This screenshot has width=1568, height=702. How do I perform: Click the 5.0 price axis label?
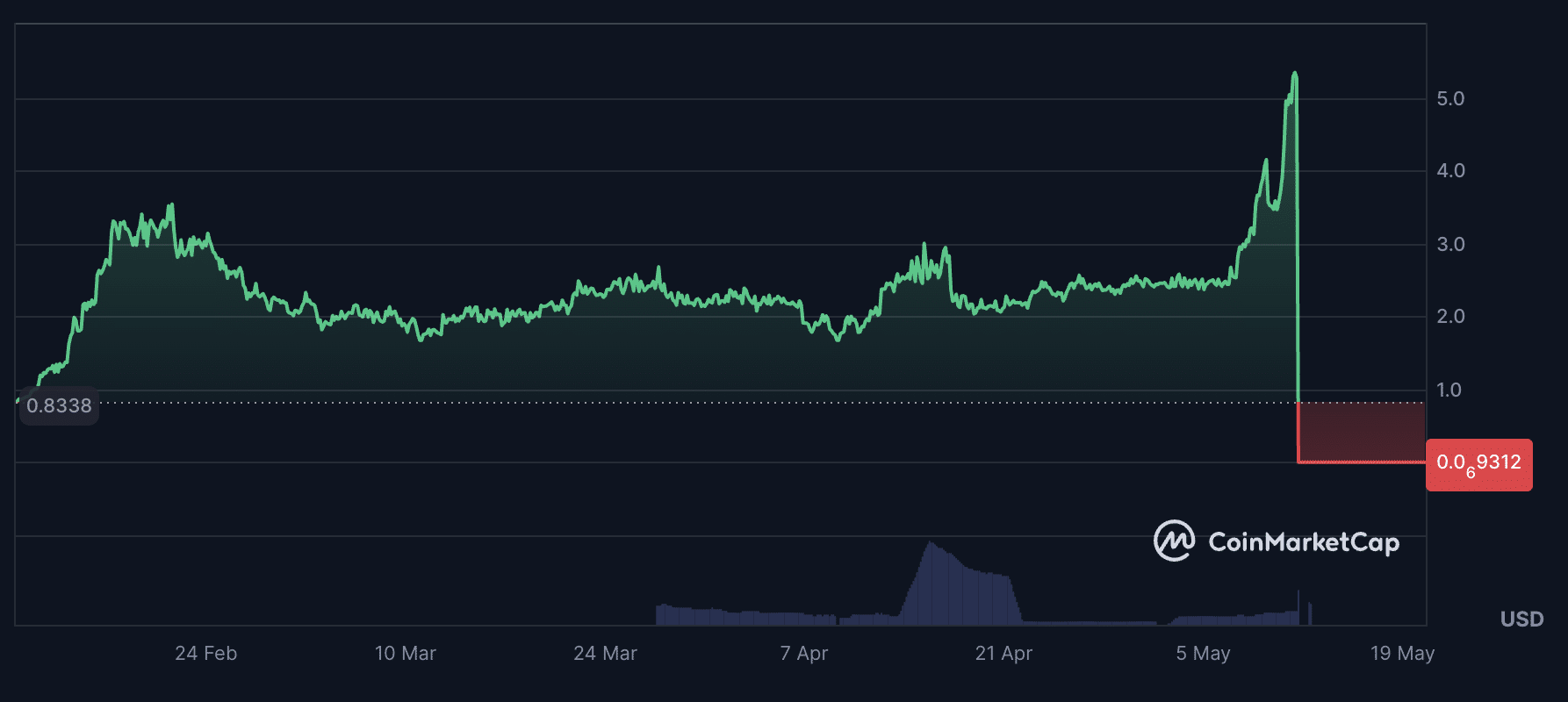coord(1450,98)
